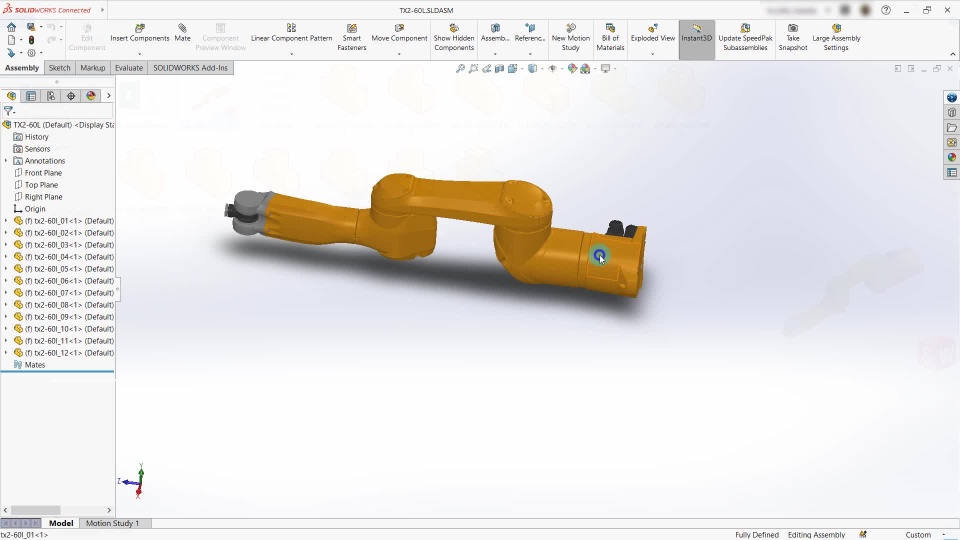Select tx2-60l_03<1> component
960x540 pixels.
point(64,244)
